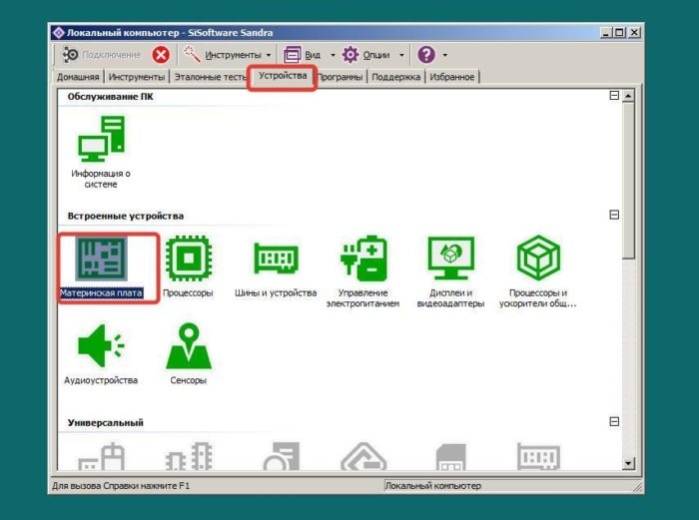Screen dimensions: 699x520
Task: Click the Обслуживание ПК section heading
Action: (x=110, y=96)
